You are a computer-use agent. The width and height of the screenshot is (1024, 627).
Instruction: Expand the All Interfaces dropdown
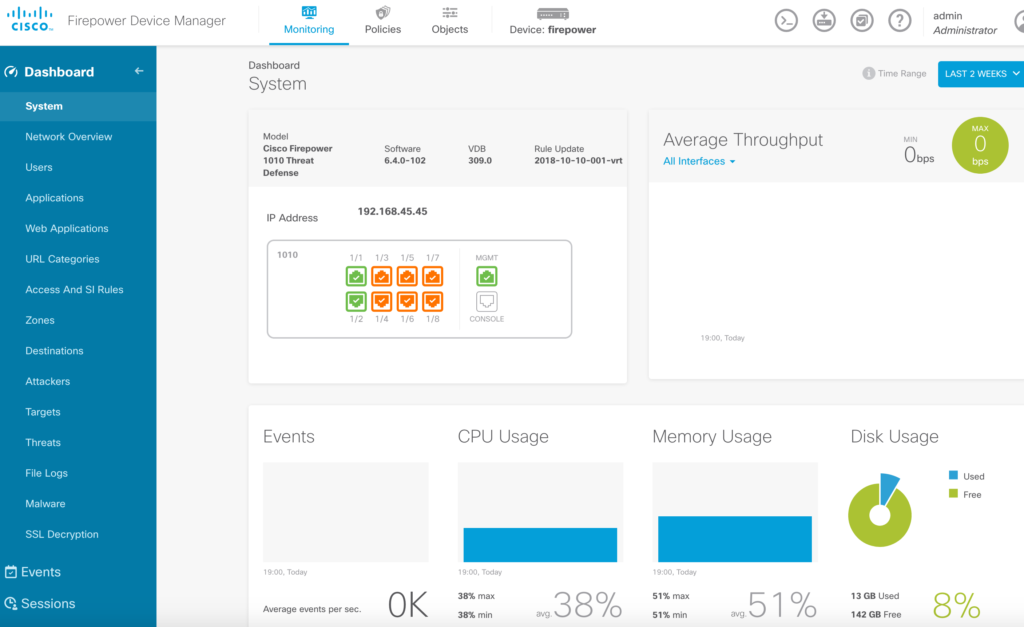tap(699, 161)
